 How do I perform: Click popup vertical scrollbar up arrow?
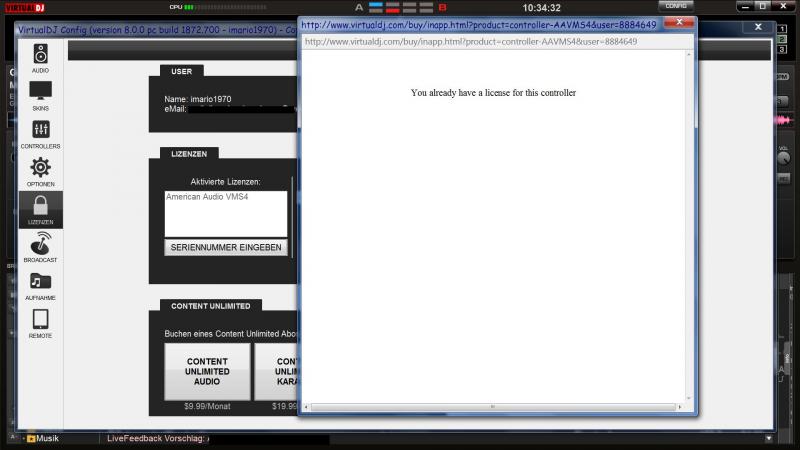click(689, 54)
